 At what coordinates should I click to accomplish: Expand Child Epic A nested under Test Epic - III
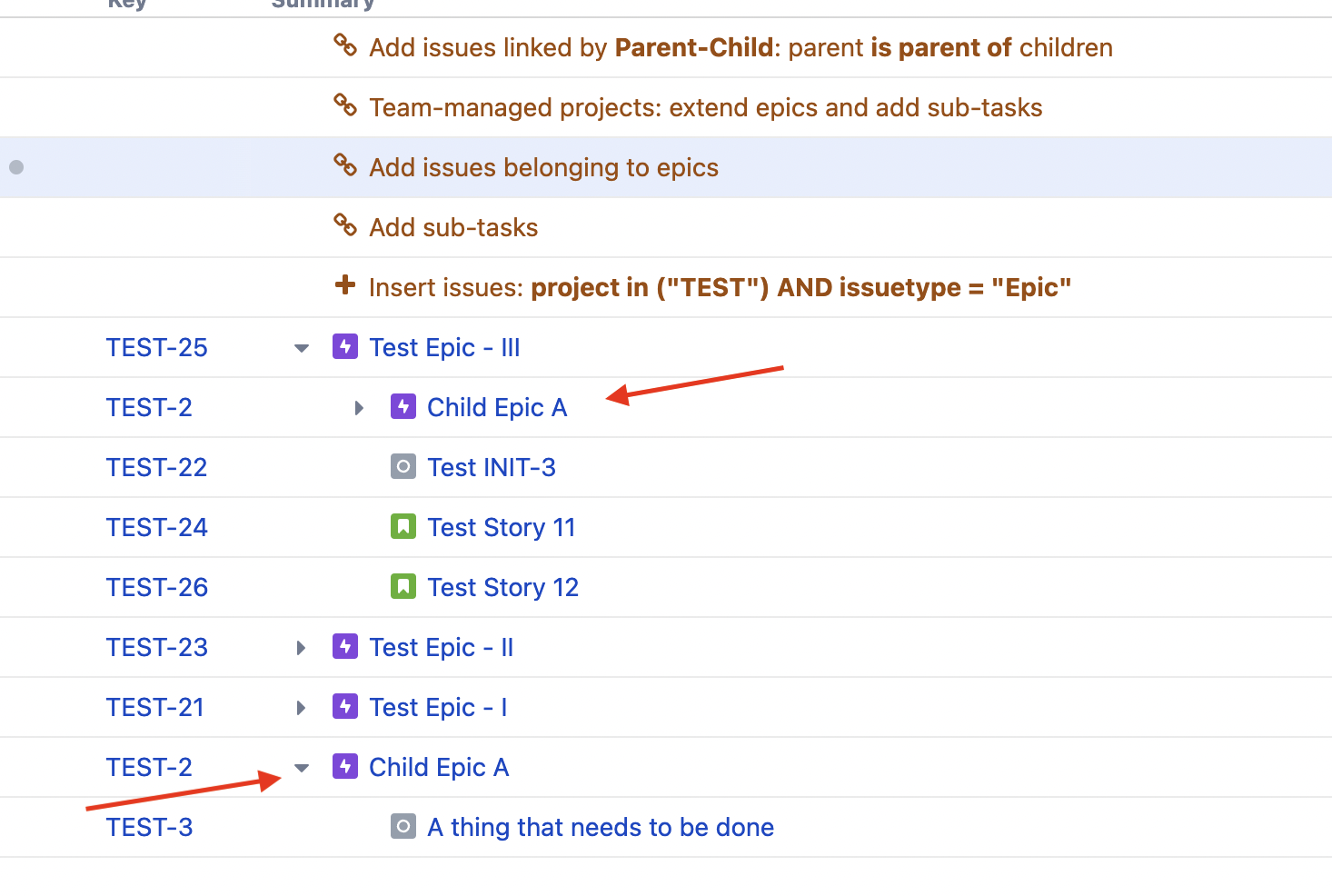(360, 408)
